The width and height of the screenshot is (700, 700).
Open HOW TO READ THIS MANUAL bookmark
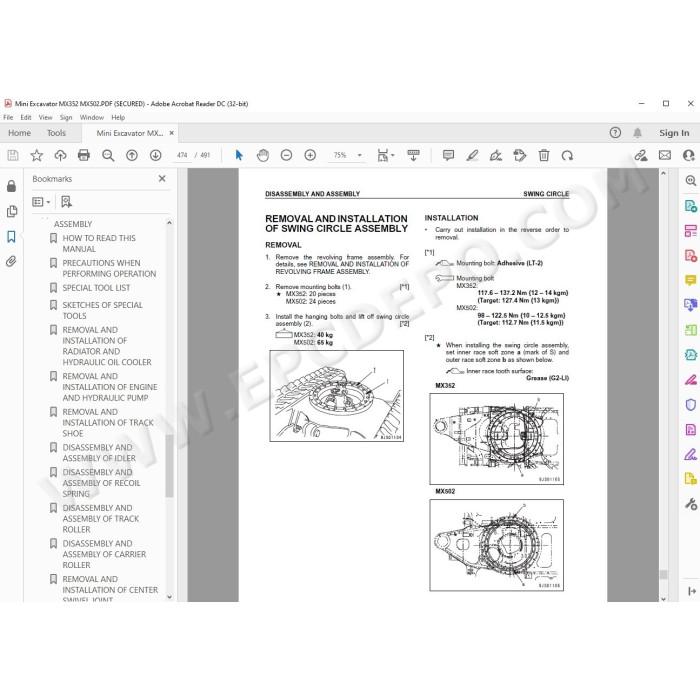pos(99,243)
